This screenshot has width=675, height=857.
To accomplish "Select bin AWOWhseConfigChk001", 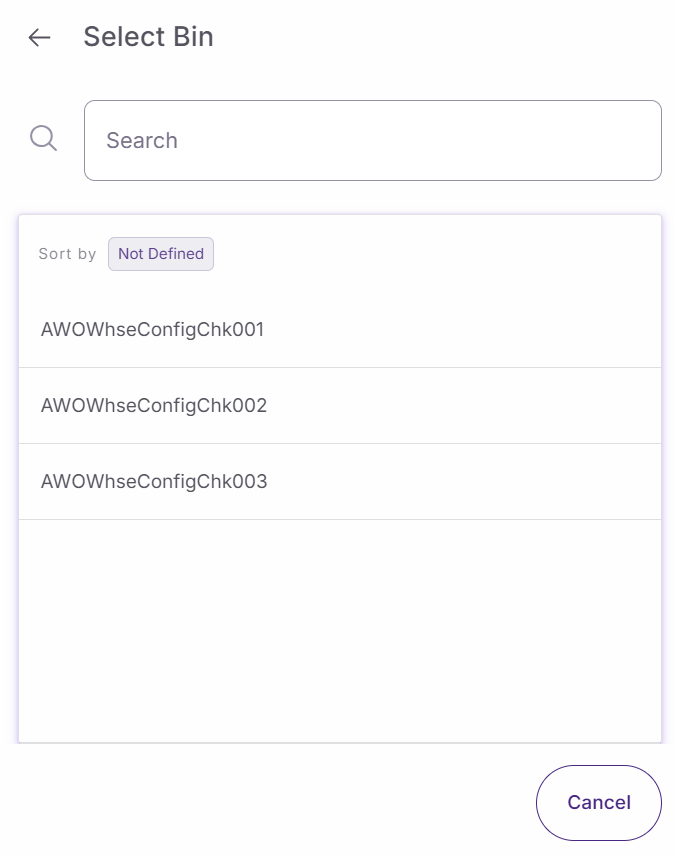I will [152, 329].
